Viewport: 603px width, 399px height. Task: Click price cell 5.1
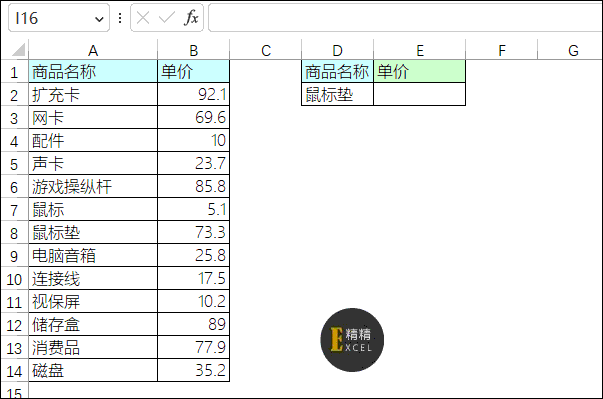pyautogui.click(x=193, y=210)
